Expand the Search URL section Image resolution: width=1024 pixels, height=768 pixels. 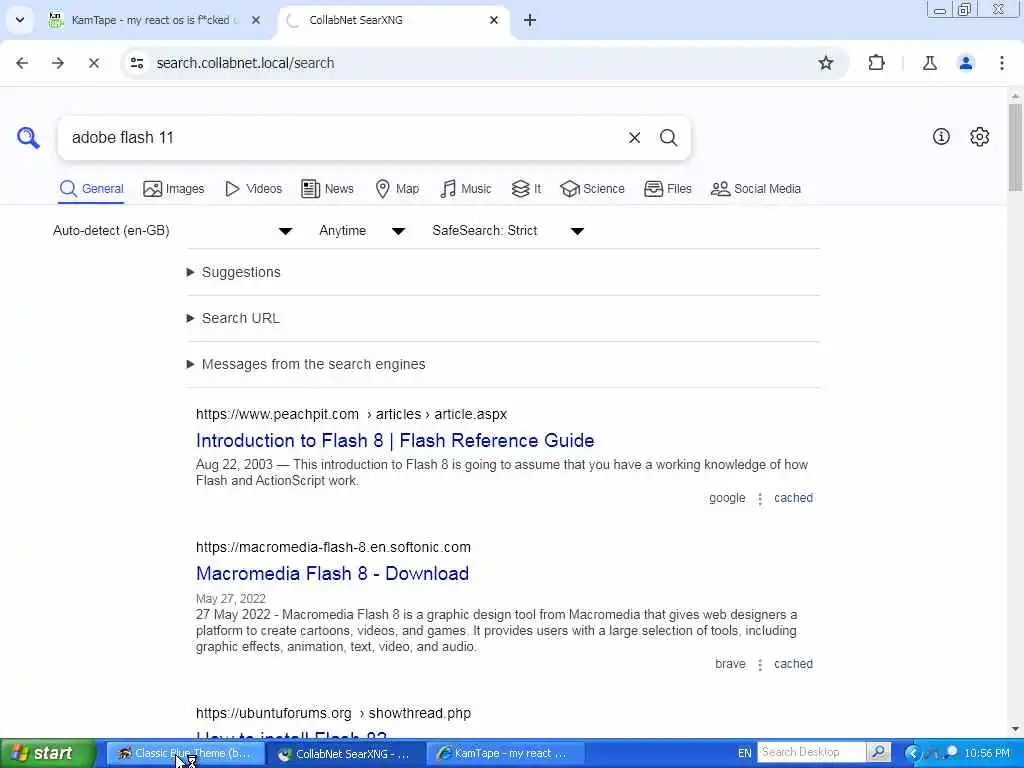(233, 318)
